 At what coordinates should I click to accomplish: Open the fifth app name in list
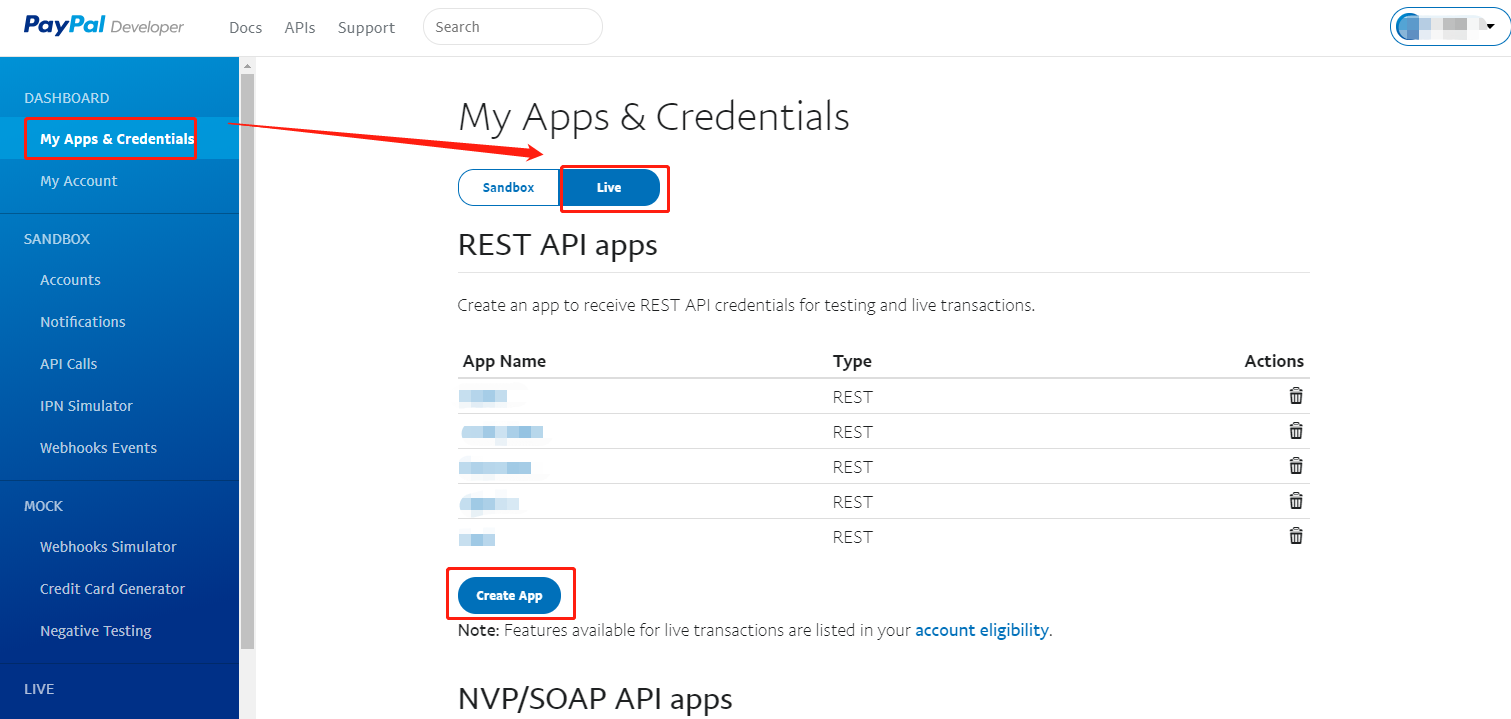point(478,538)
